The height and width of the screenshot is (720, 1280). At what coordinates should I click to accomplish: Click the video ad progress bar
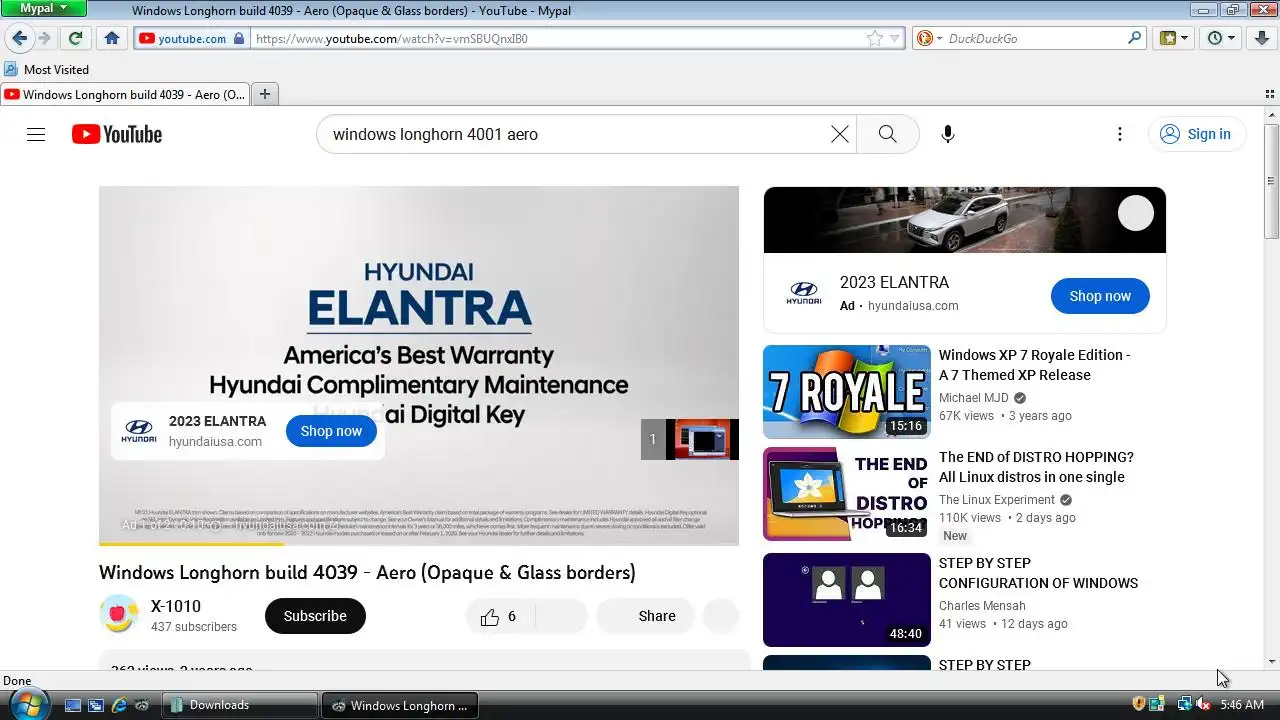[x=419, y=543]
